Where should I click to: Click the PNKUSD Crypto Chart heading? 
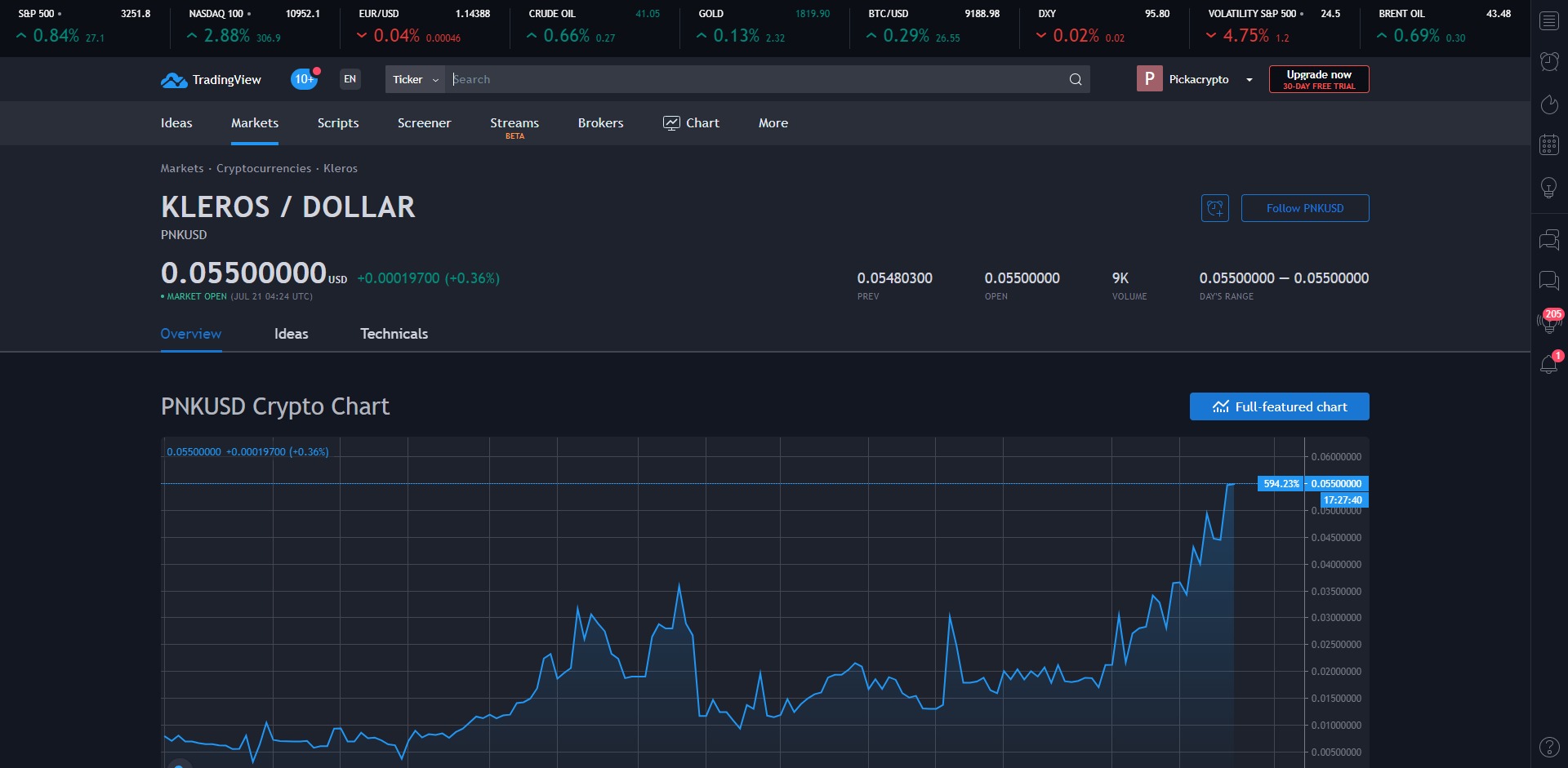[x=275, y=406]
